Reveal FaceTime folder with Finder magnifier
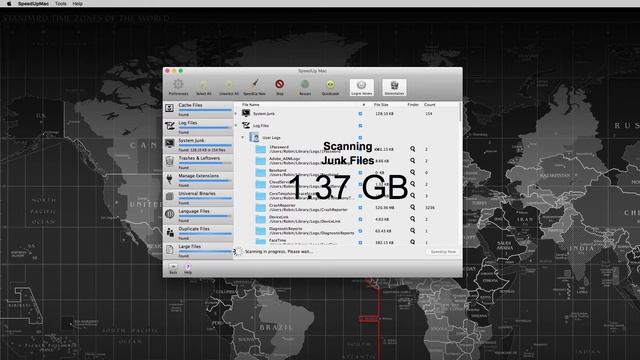 pos(413,242)
